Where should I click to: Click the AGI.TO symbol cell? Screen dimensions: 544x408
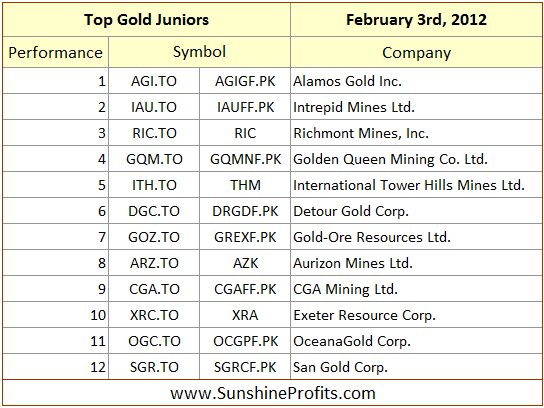[x=154, y=81]
